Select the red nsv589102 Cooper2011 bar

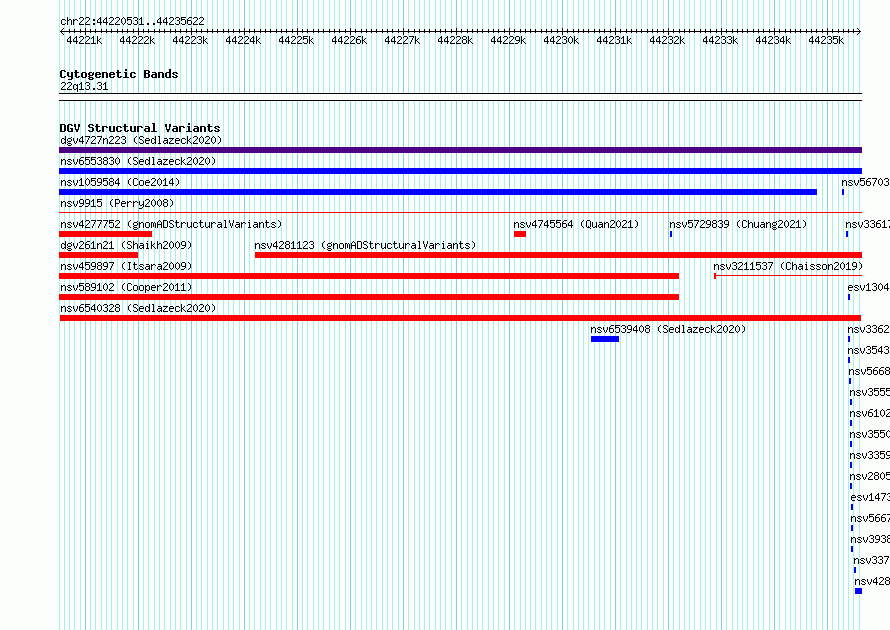pyautogui.click(x=369, y=297)
